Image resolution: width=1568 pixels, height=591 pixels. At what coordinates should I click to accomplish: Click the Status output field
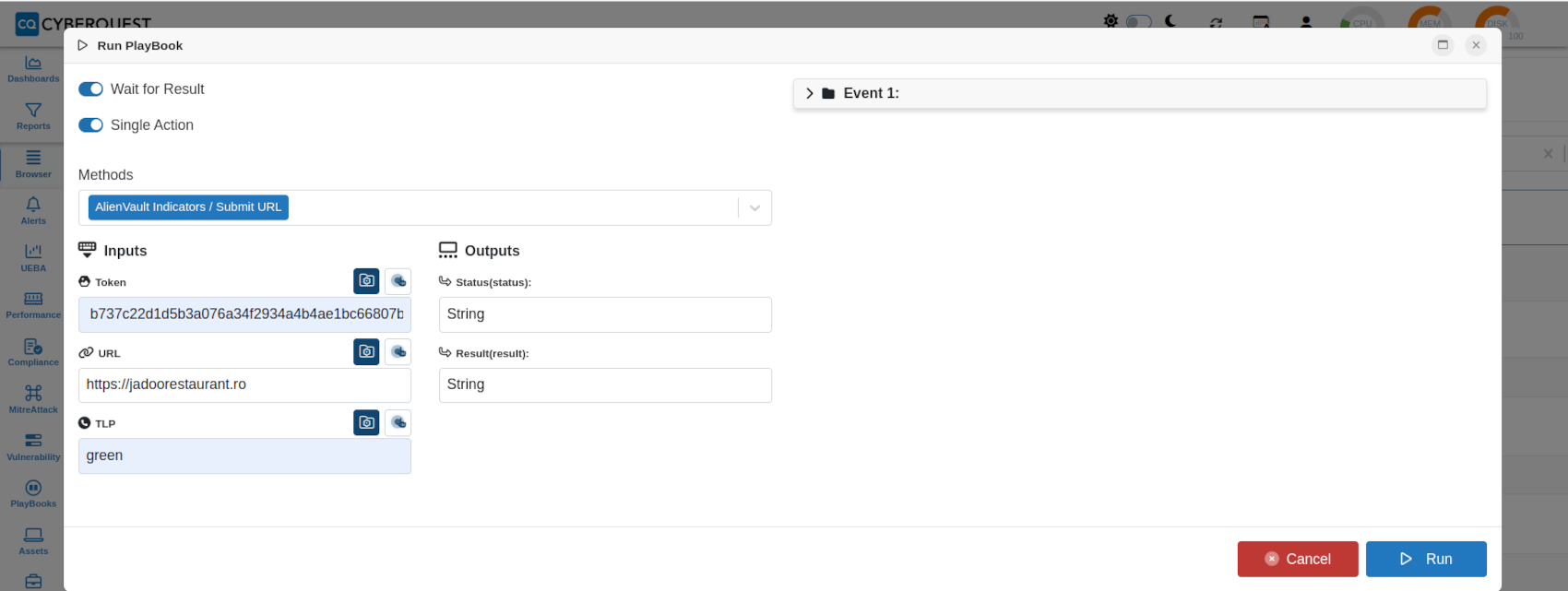(605, 314)
